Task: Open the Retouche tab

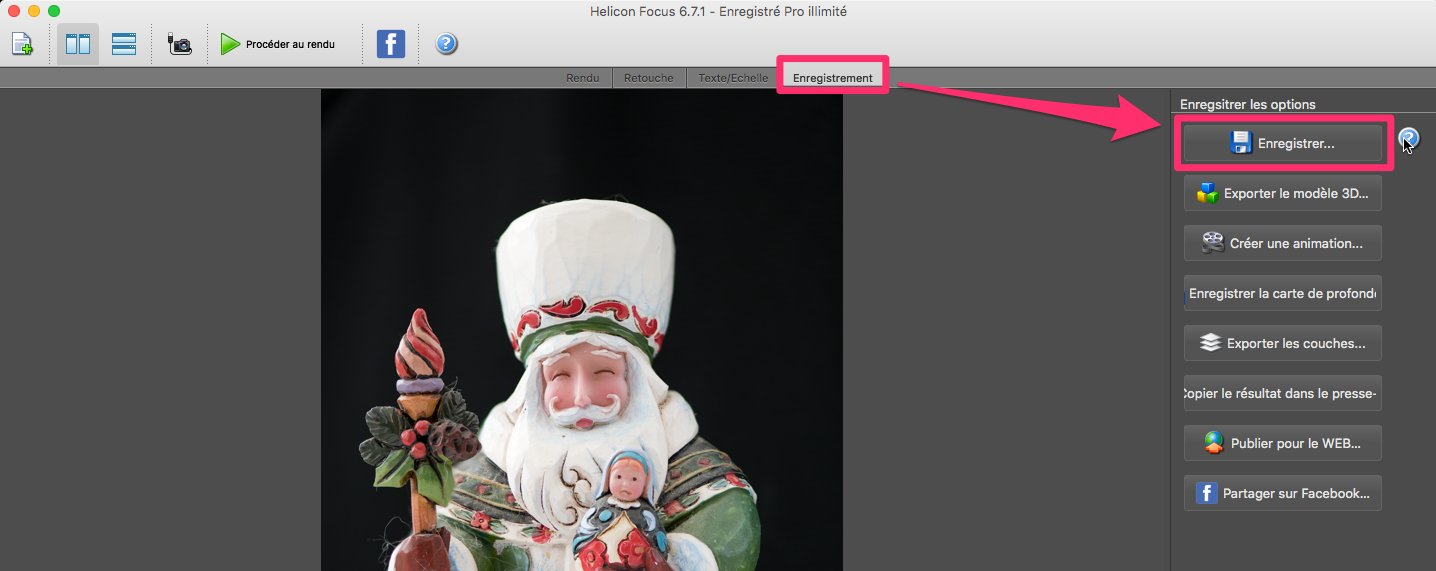Action: coord(648,78)
